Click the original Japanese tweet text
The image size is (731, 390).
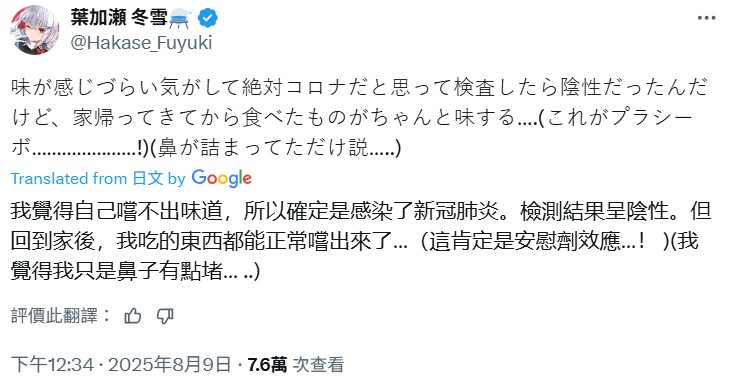[x=359, y=117]
